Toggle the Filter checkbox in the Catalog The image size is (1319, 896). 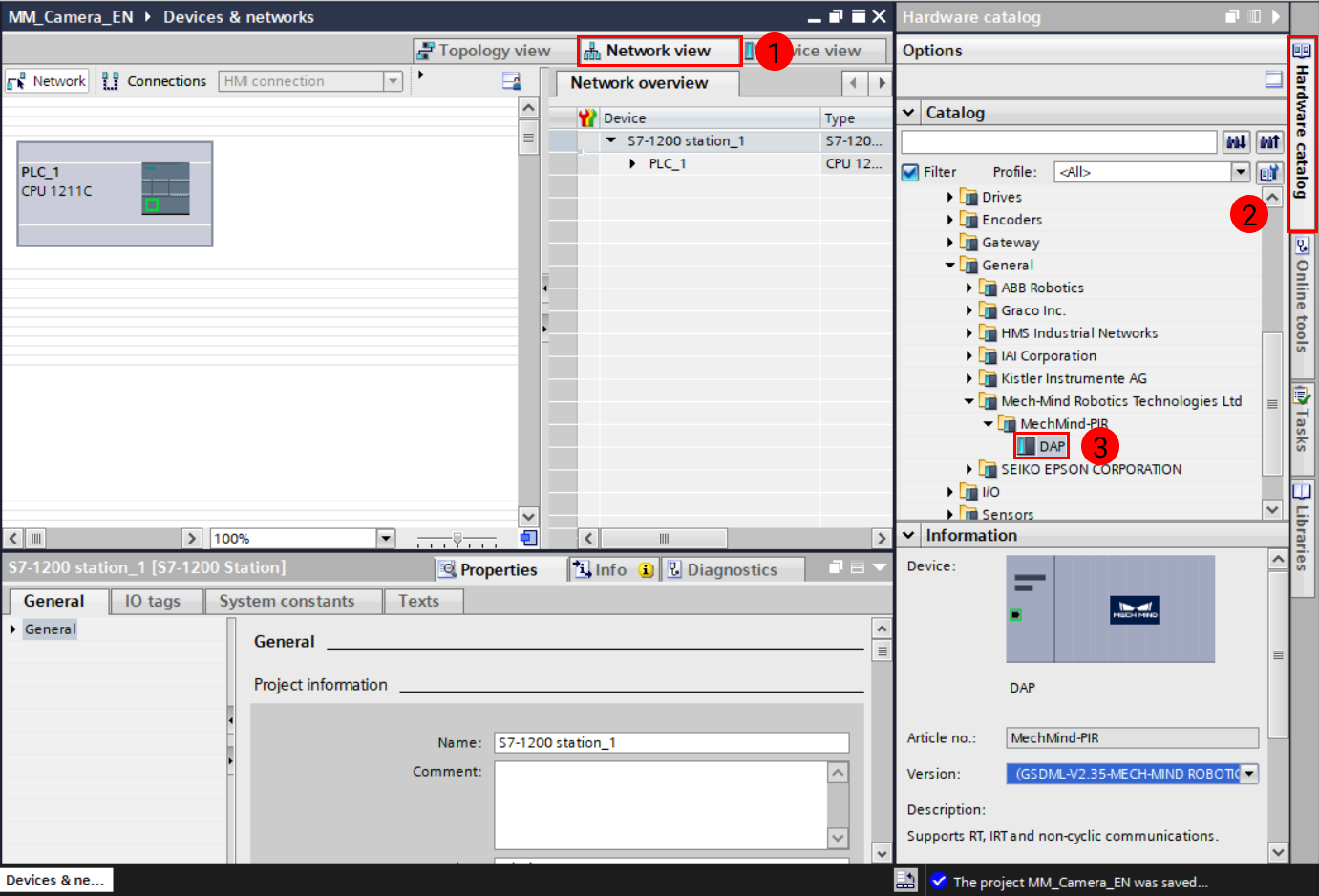908,172
